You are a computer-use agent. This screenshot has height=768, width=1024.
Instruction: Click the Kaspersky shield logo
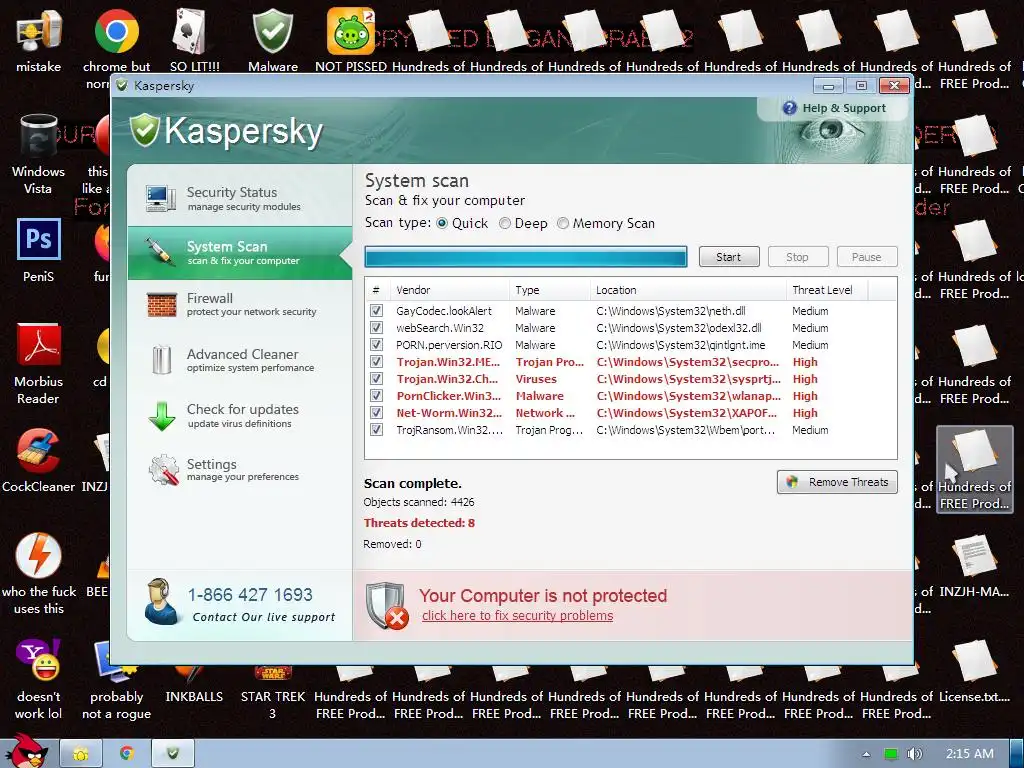144,129
